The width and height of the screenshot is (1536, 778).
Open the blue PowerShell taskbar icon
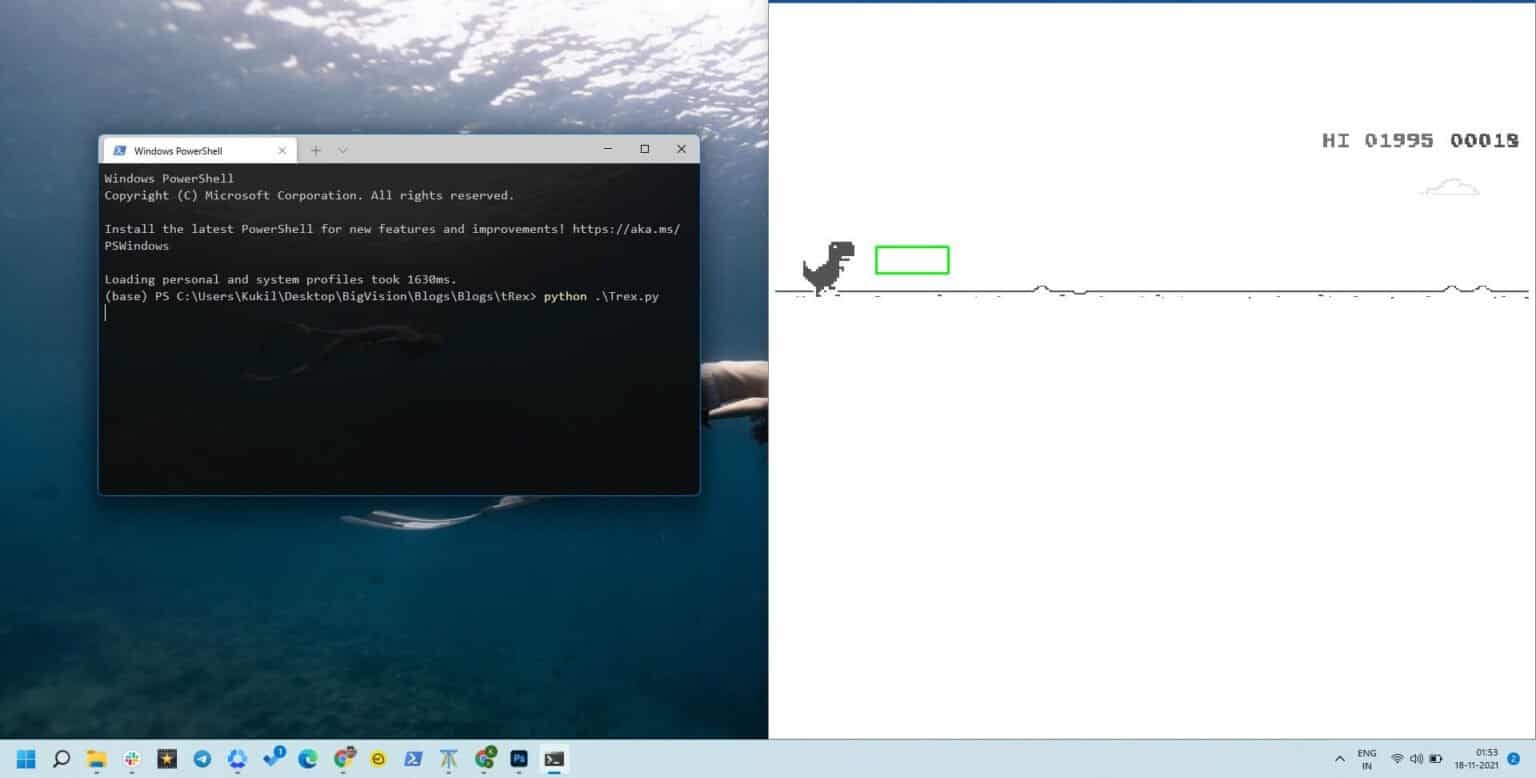click(413, 759)
